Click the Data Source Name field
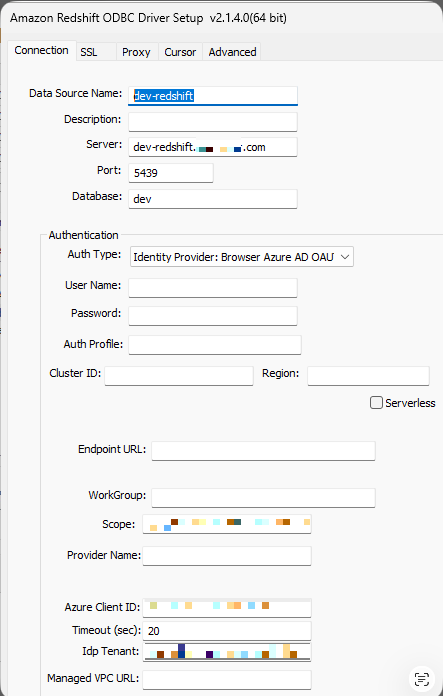Image resolution: width=445 pixels, height=696 pixels. pos(213,96)
